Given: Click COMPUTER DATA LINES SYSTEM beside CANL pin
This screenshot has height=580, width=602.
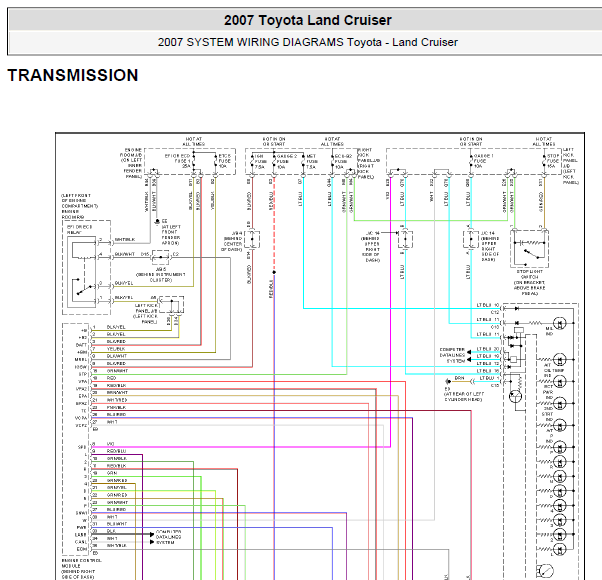Looking at the screenshot, I should pos(168,537).
